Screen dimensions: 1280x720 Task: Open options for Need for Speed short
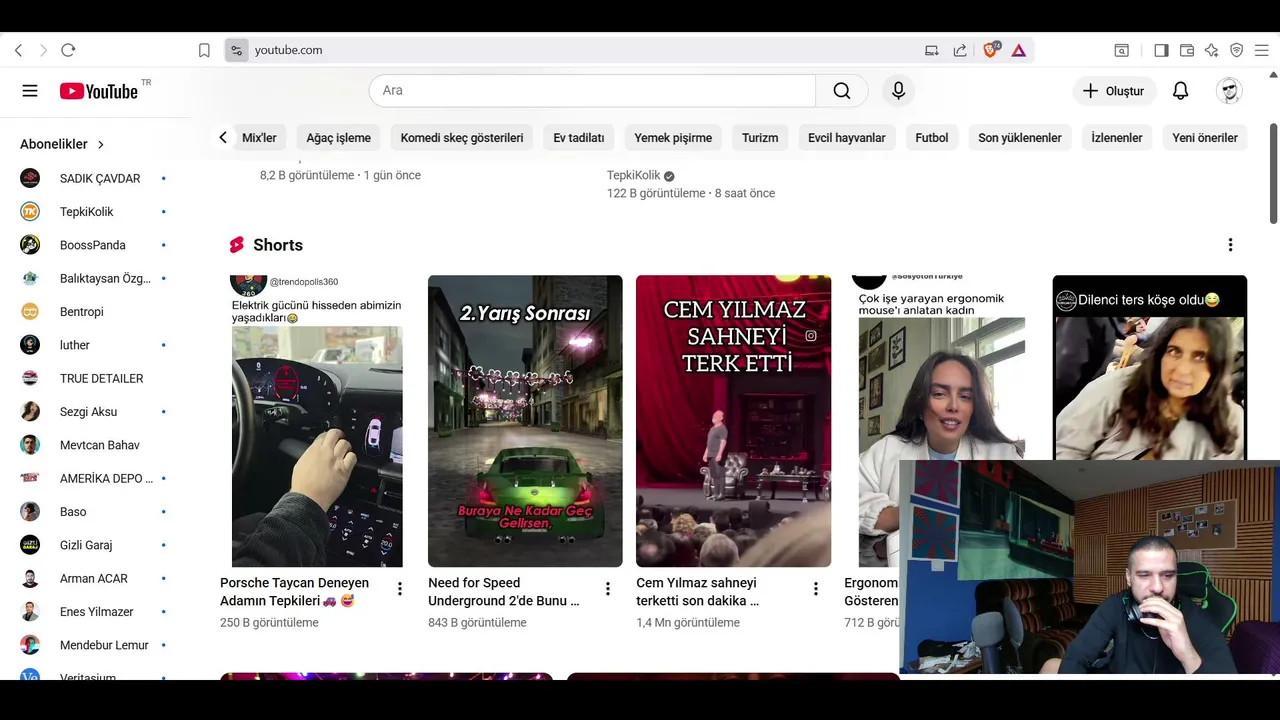coord(608,589)
